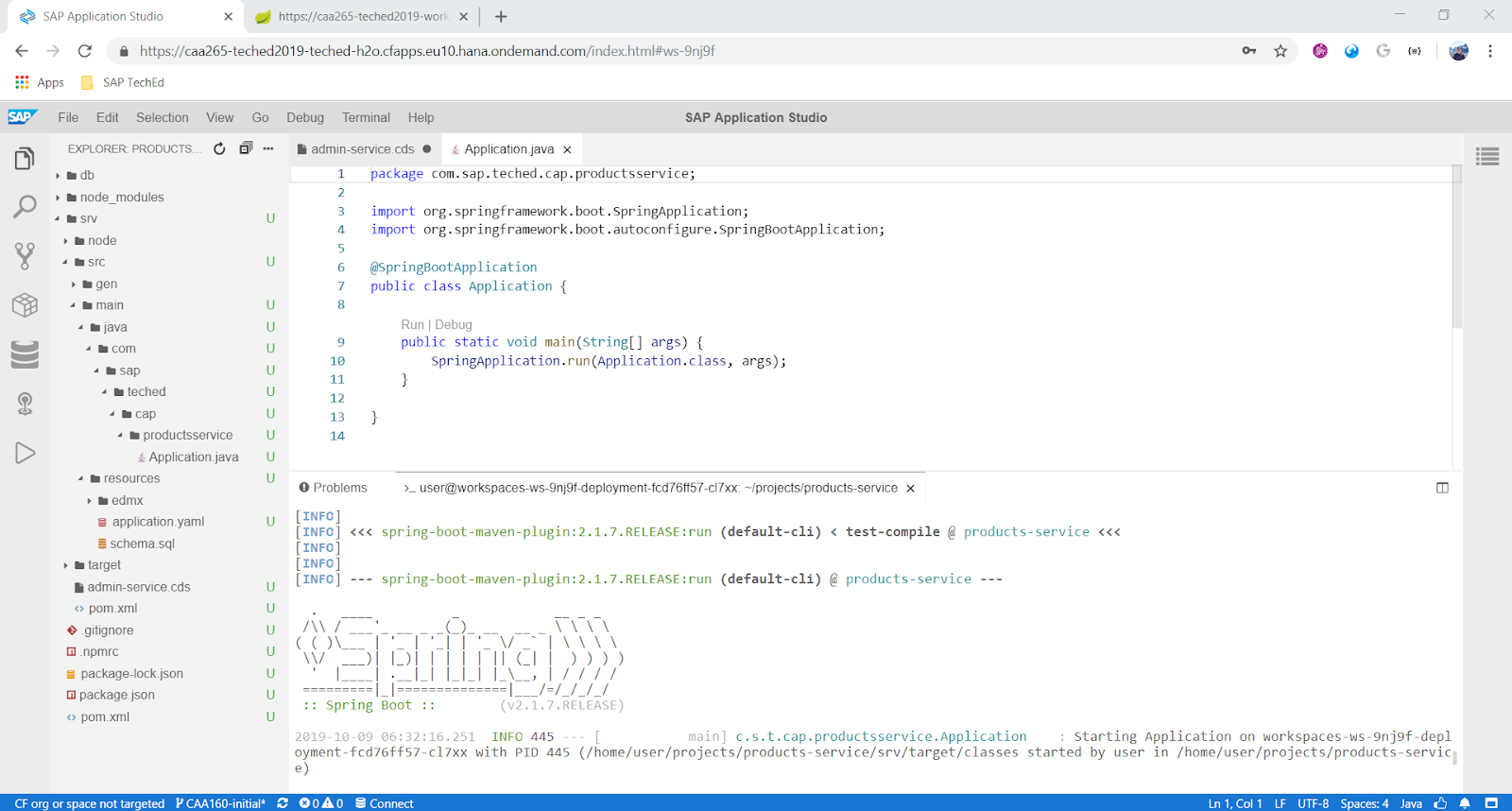Click the synchronize changes icon in the status bar
Image resolution: width=1512 pixels, height=811 pixels.
pos(283,803)
